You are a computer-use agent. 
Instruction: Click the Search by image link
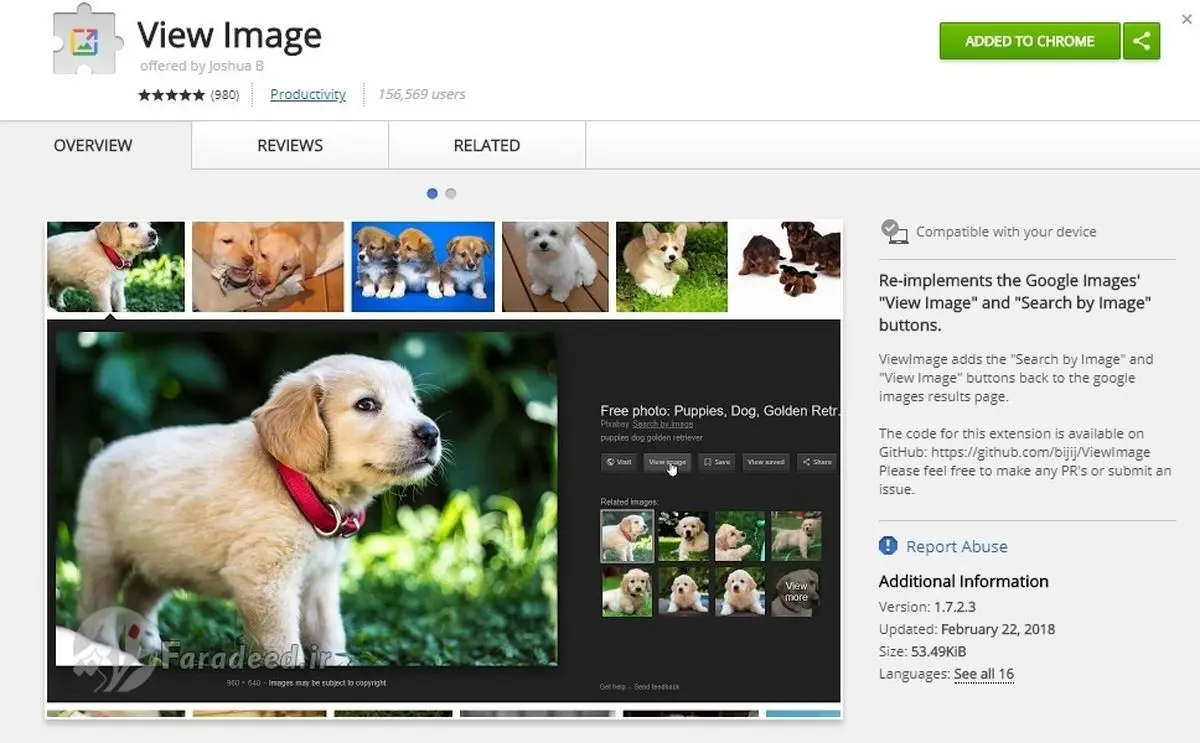pos(662,424)
